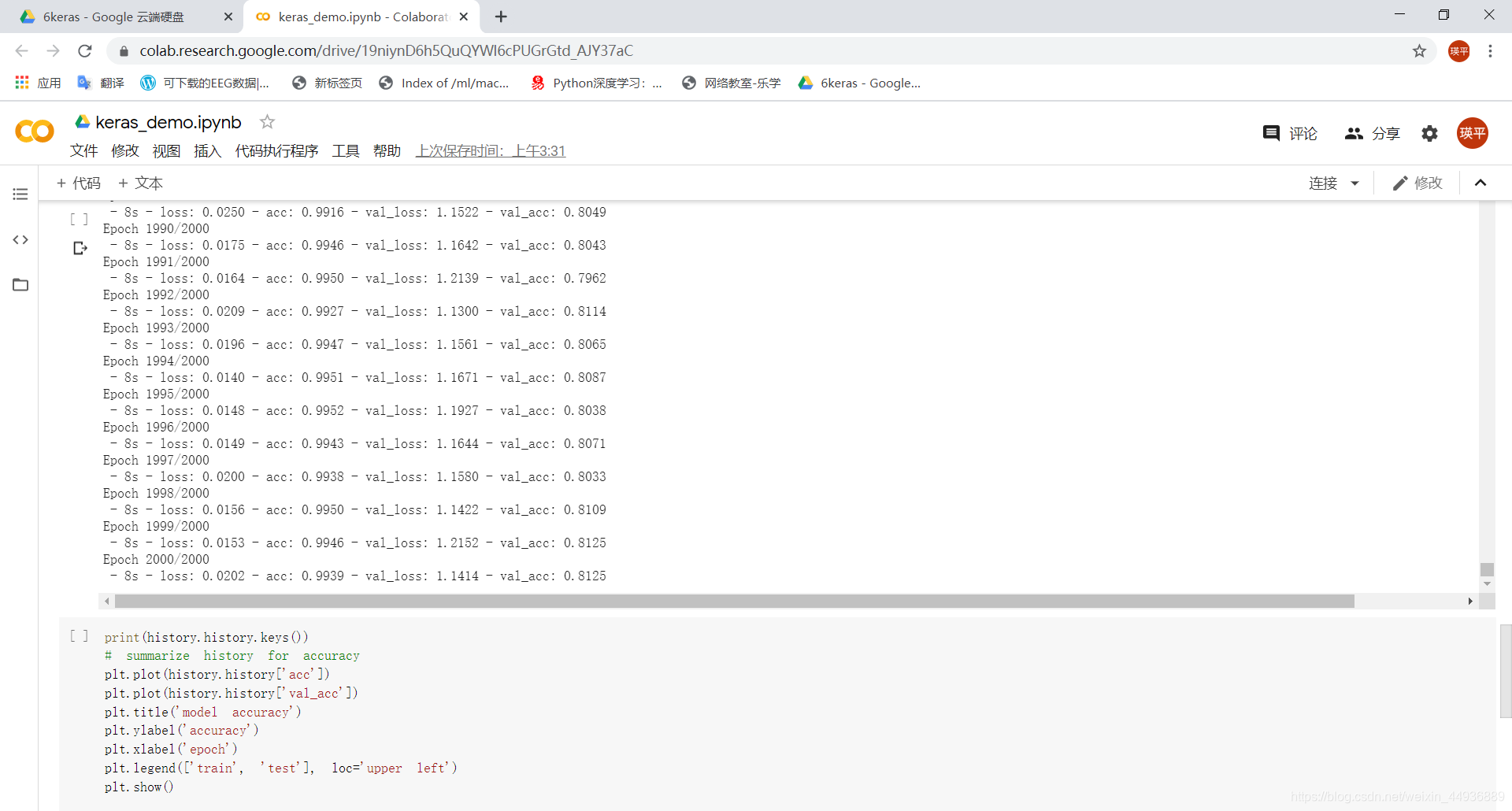Open a new browser tab
Screen dimensions: 1512x811
501,17
